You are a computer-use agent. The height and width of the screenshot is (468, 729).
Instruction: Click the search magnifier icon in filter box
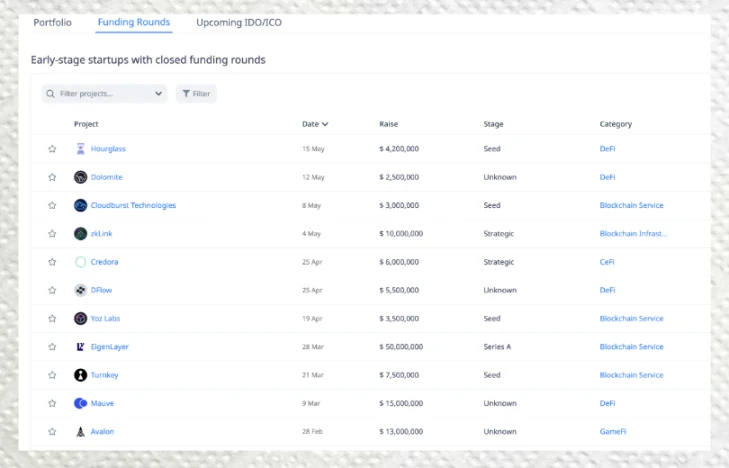(50, 94)
